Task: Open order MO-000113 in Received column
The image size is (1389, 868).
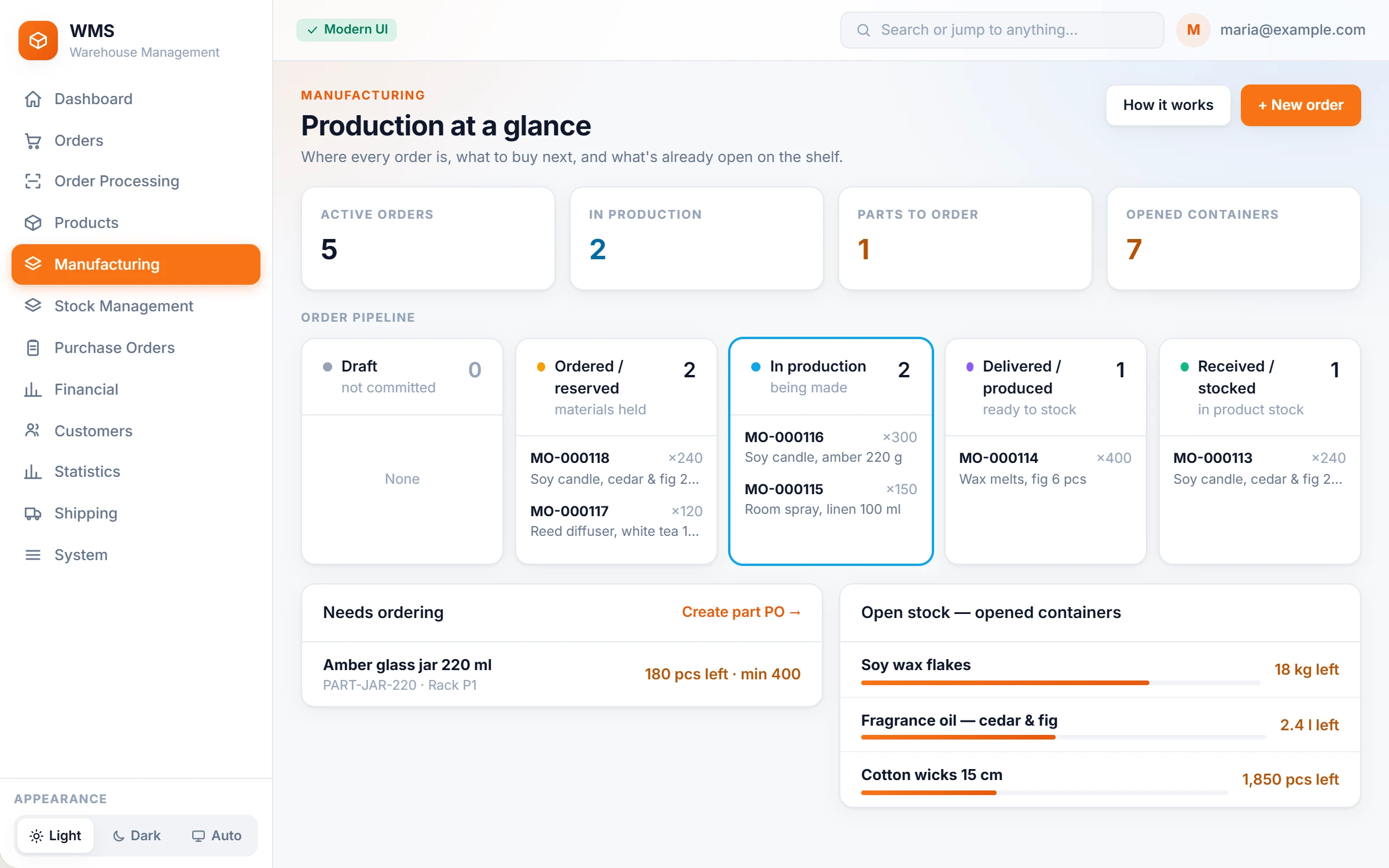Action: point(1259,468)
